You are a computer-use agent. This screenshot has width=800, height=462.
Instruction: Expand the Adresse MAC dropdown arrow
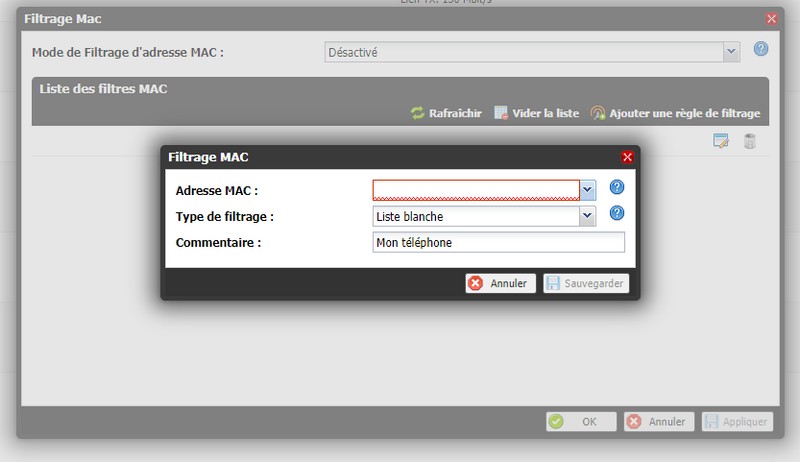588,190
